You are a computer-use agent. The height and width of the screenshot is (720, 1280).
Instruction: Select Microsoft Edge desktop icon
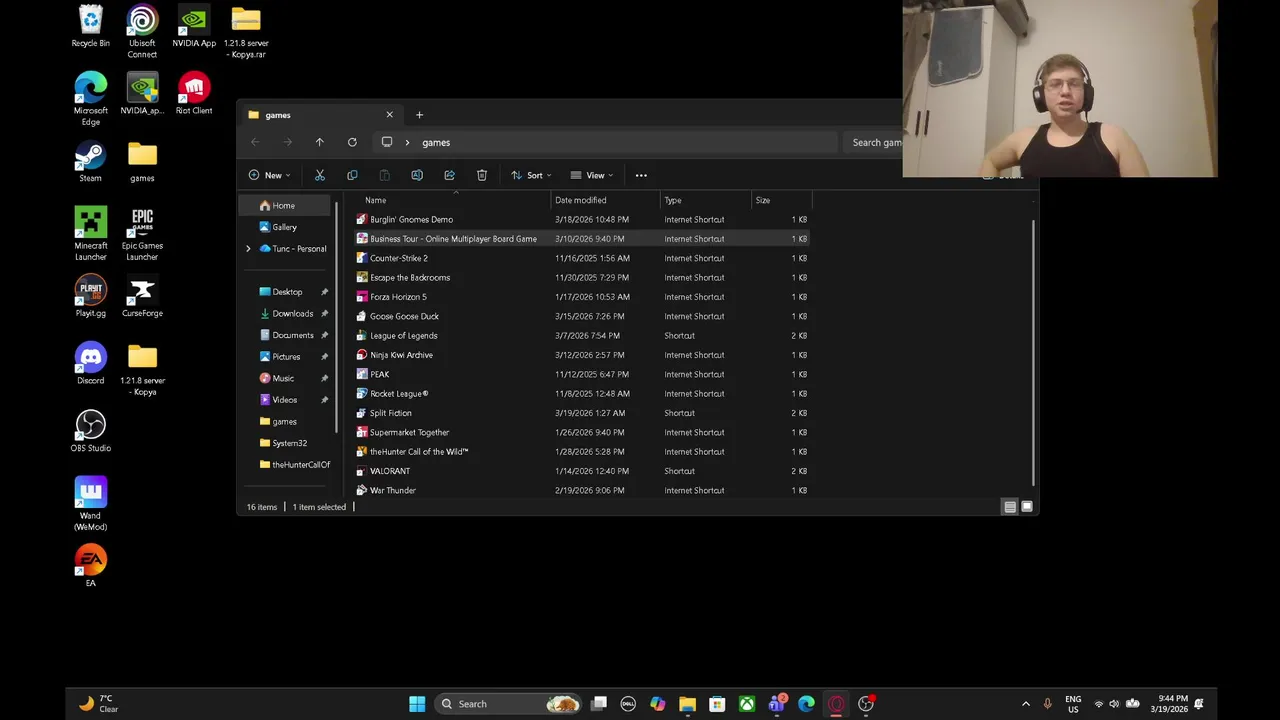point(90,99)
